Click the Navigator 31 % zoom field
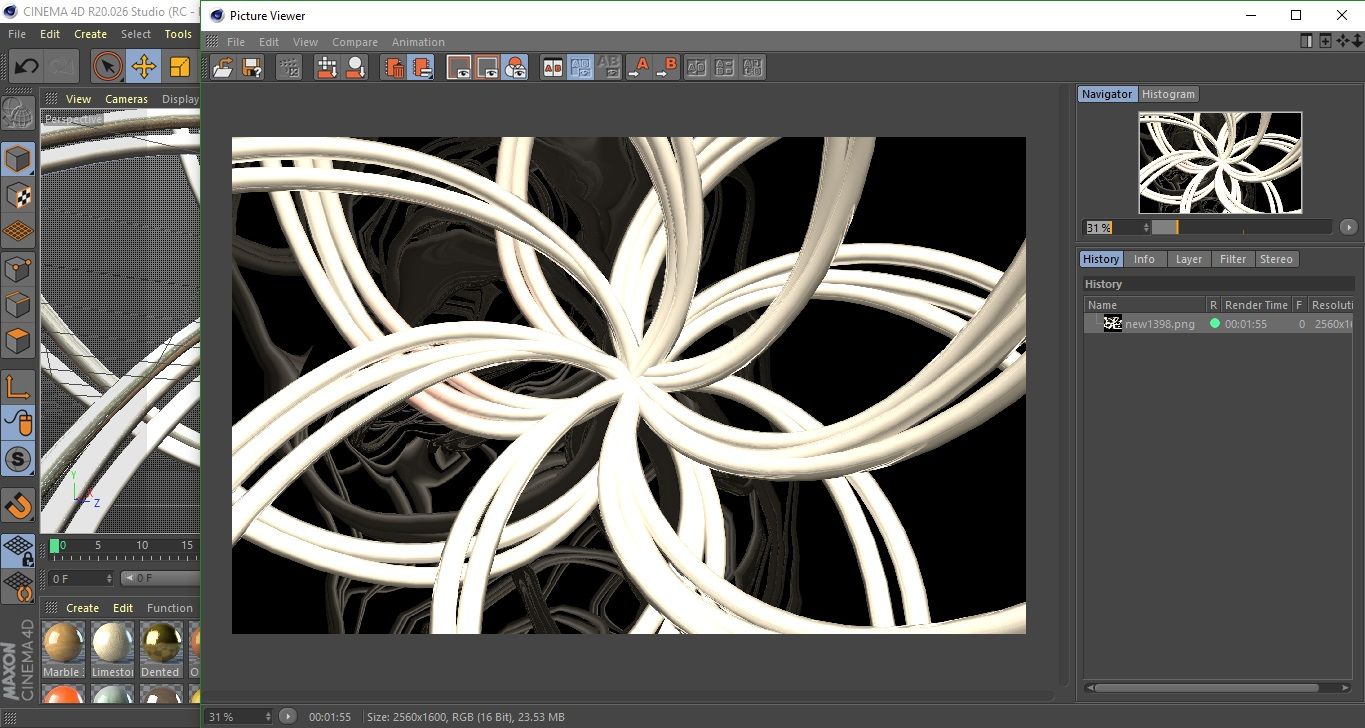Screen dimensions: 1365x728 pyautogui.click(x=1111, y=227)
